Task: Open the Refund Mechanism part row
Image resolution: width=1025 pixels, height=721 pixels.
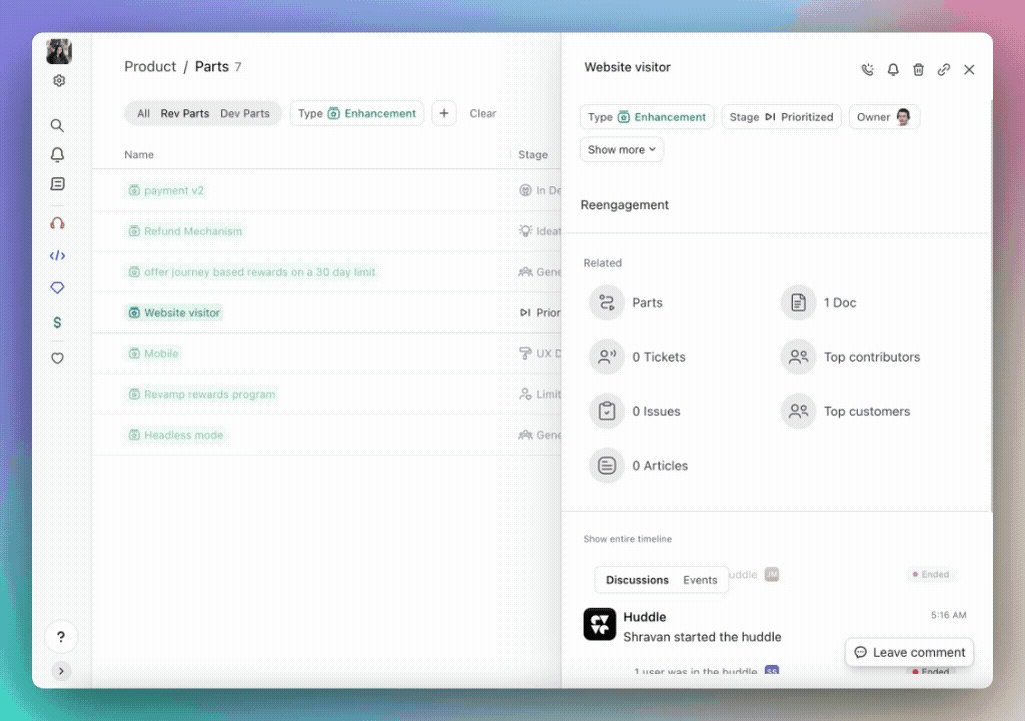Action: tap(193, 231)
